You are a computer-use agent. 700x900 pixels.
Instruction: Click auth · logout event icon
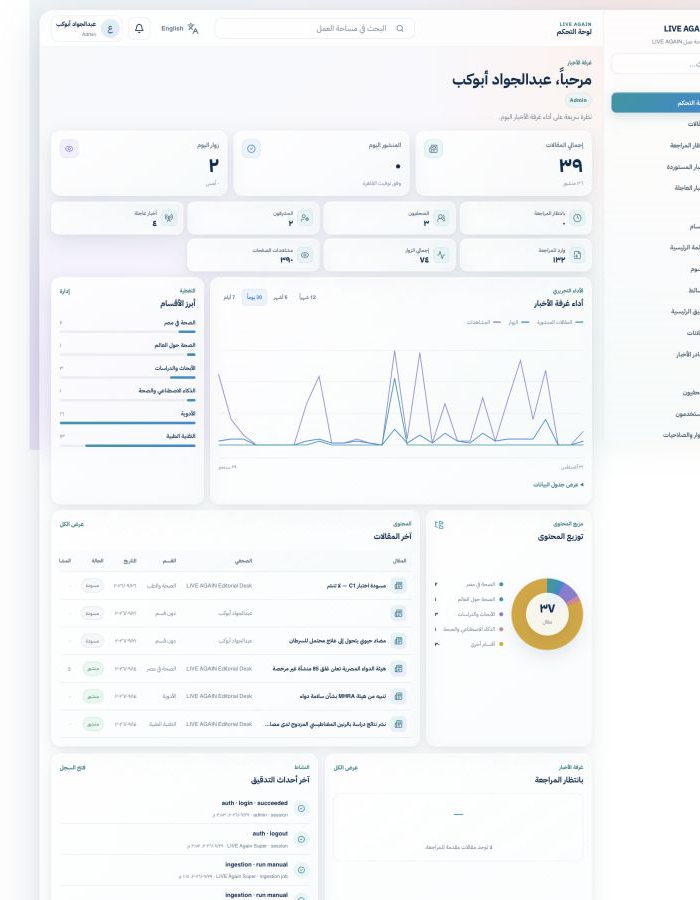pos(301,840)
